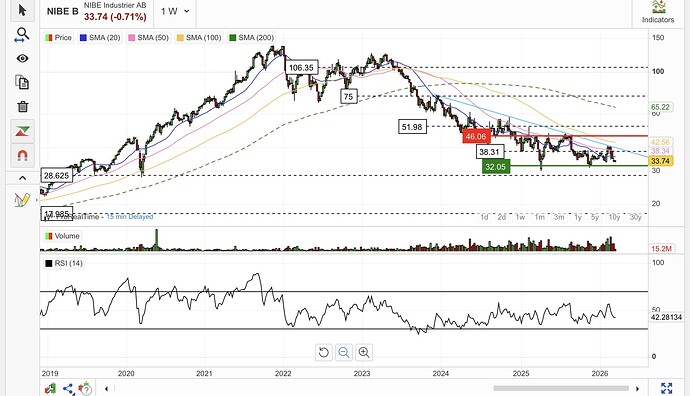Click the copy drawings icon

tap(22, 82)
